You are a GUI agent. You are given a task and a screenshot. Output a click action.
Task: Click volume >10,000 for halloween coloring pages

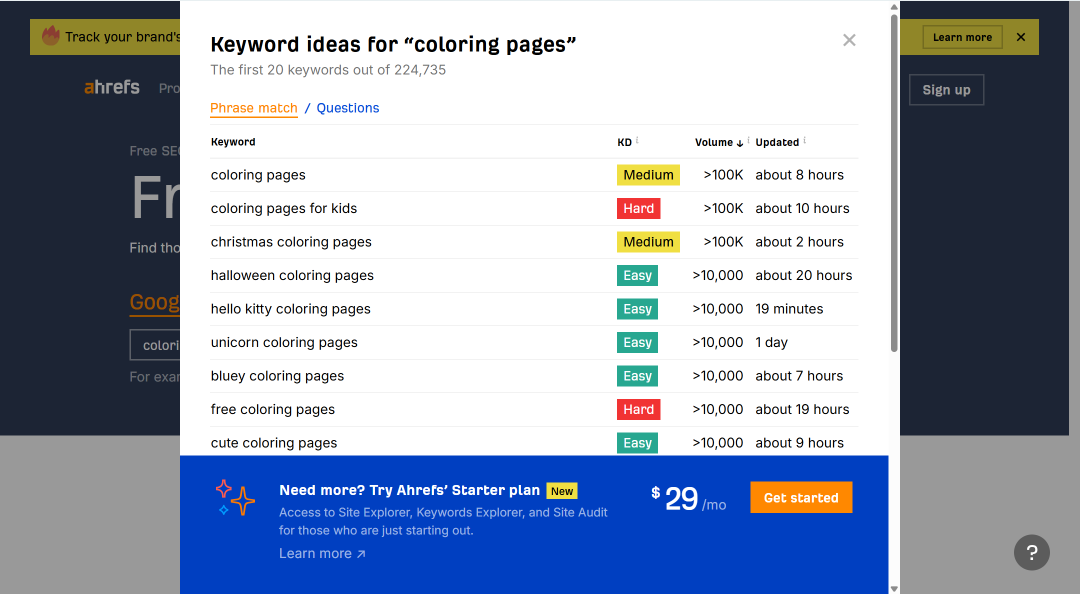718,276
